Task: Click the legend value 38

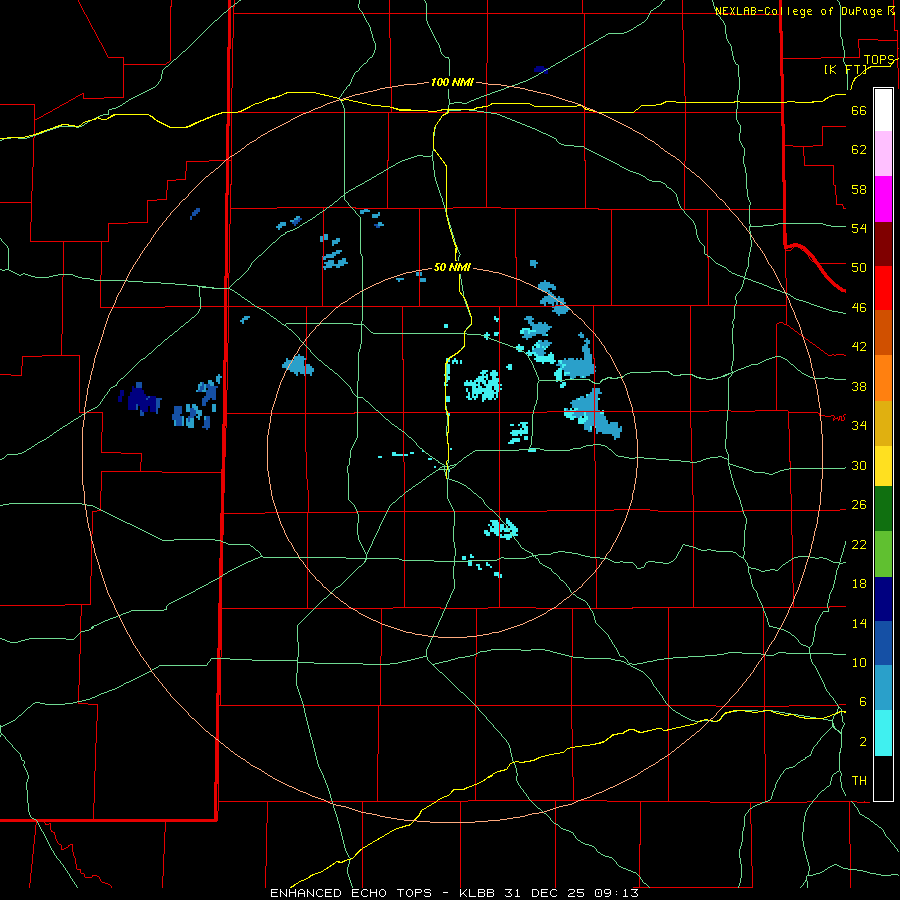Action: coord(859,386)
